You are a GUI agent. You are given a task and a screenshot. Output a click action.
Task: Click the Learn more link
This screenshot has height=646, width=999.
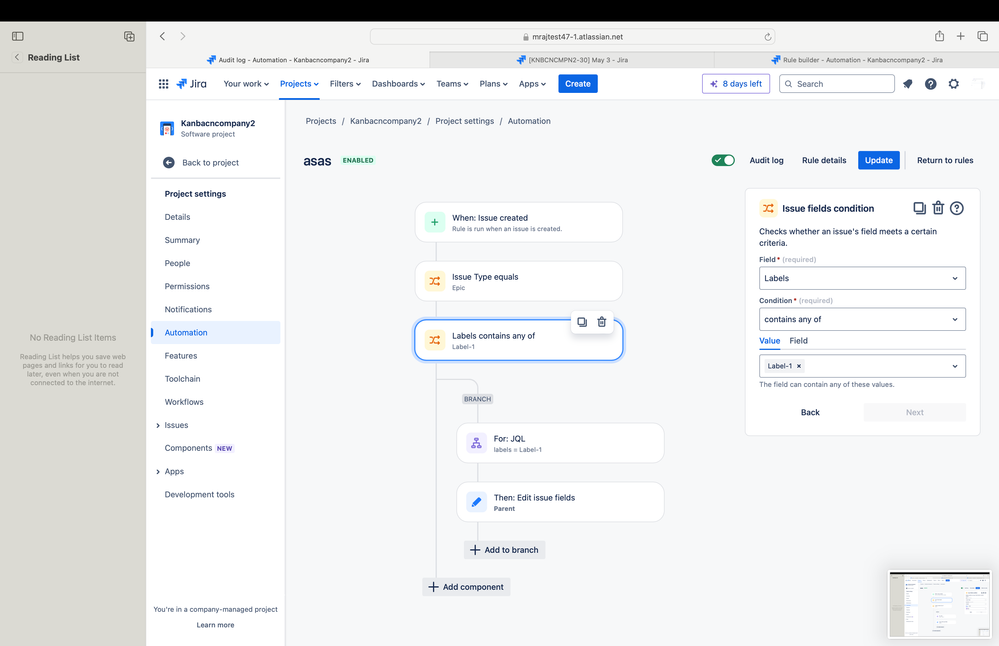pyautogui.click(x=215, y=625)
